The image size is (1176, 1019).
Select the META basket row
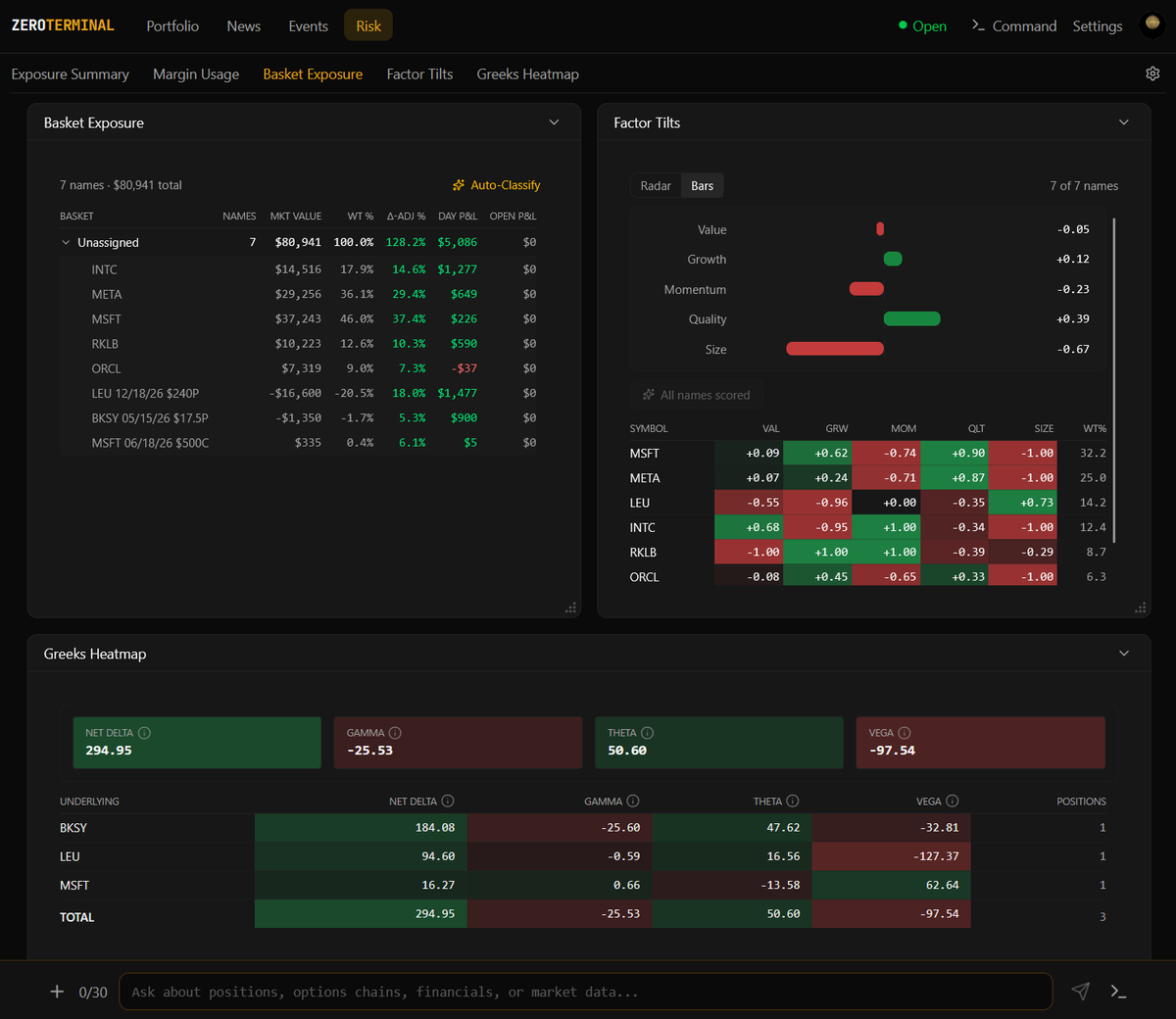[299, 294]
